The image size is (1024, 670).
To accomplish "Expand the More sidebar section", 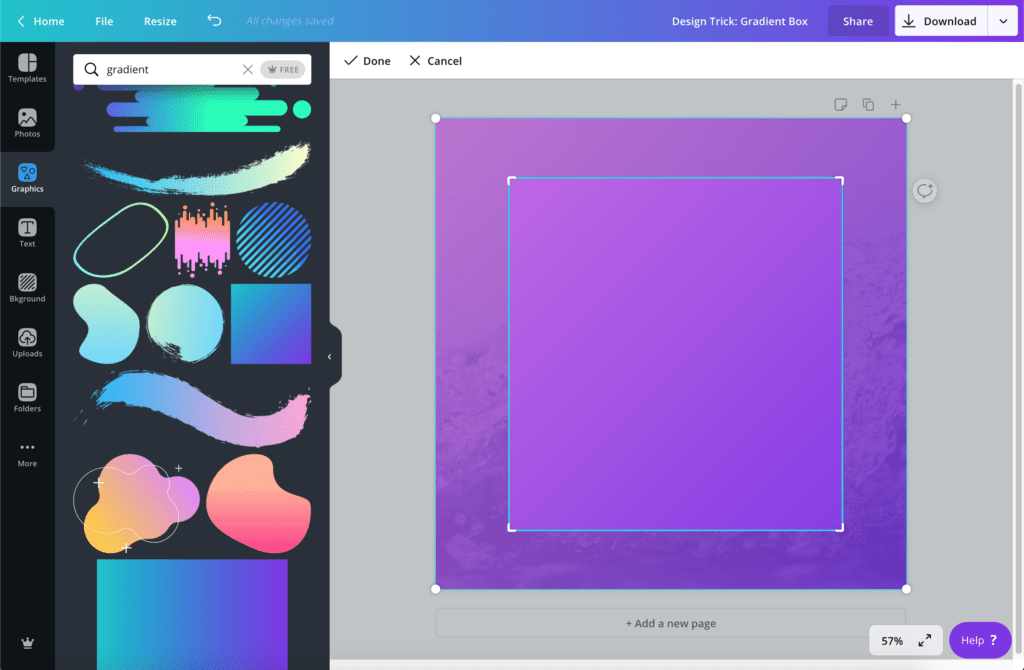I will click(27, 452).
